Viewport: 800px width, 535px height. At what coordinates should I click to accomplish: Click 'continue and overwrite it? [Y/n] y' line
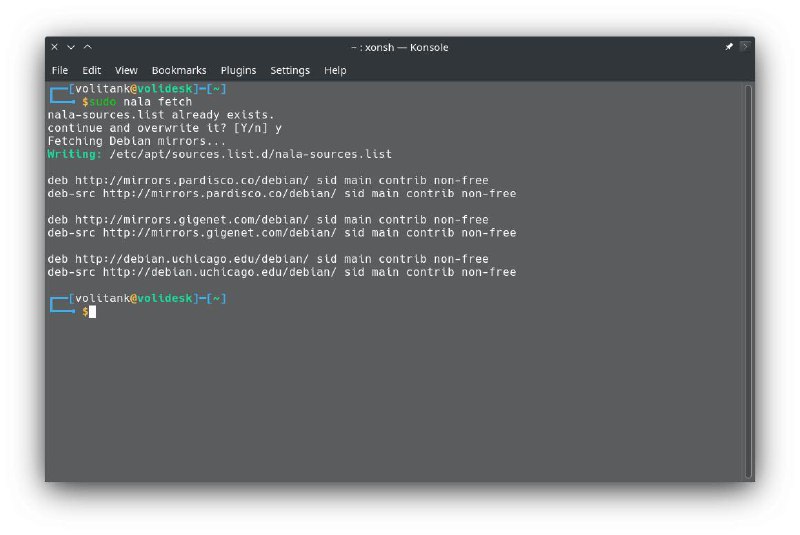(164, 128)
